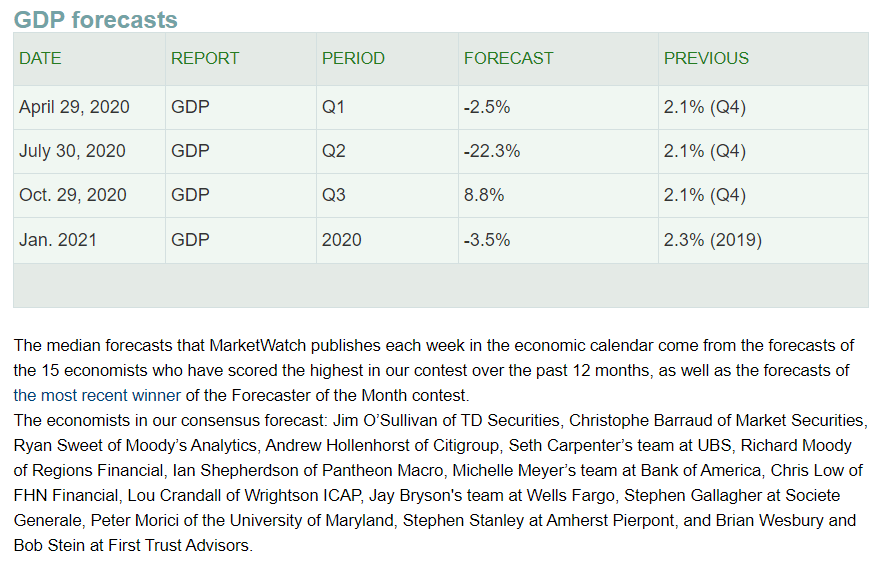Screen dimensions: 871x563
Task: Click the -2.5% Q1 forecast cell
Action: coord(558,107)
